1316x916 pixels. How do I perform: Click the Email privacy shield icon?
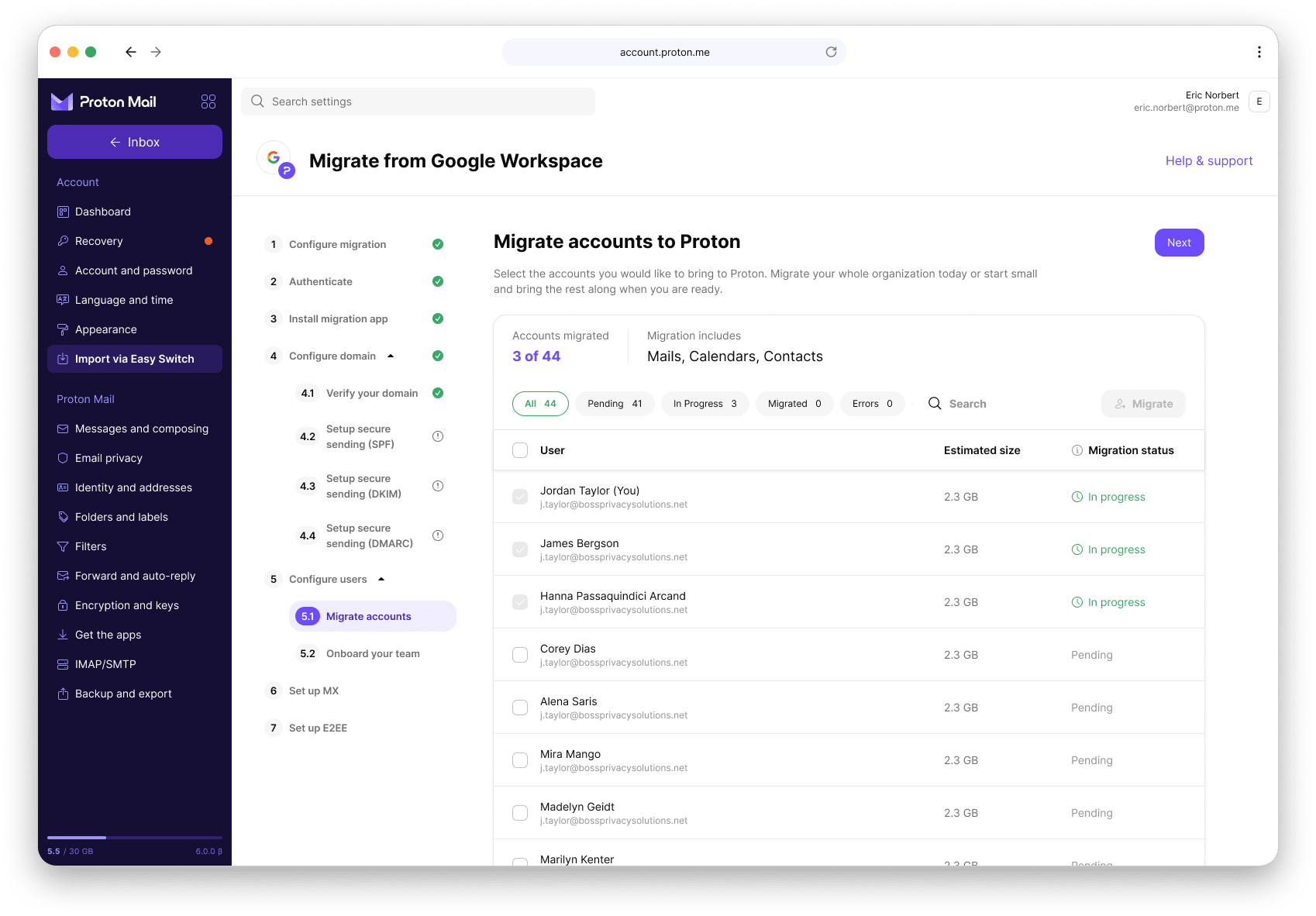tap(63, 458)
